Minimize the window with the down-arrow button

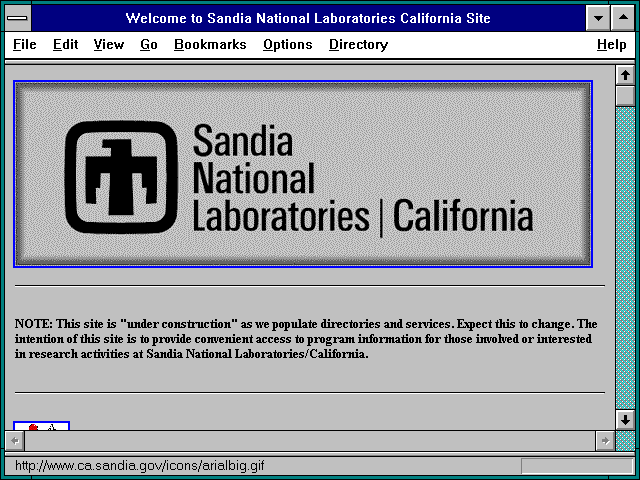click(x=598, y=18)
